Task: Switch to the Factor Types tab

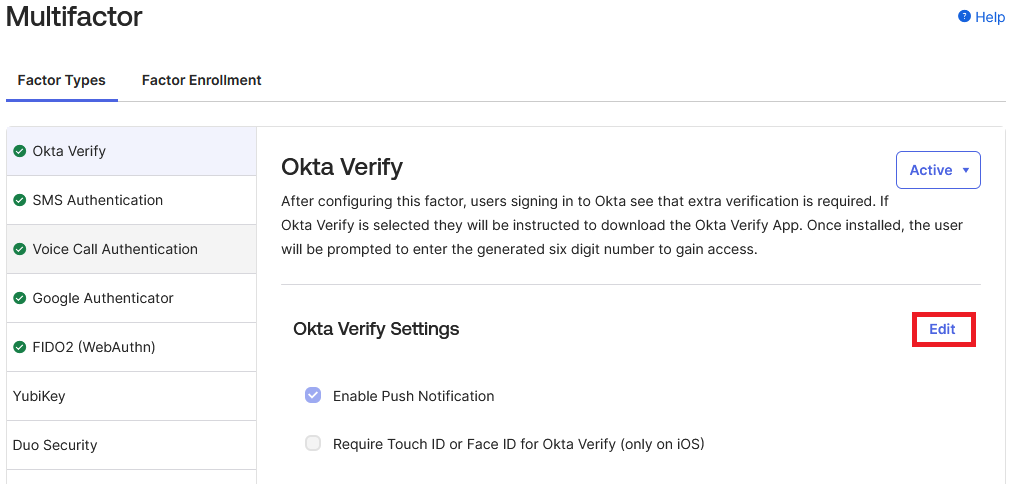Action: click(x=62, y=80)
